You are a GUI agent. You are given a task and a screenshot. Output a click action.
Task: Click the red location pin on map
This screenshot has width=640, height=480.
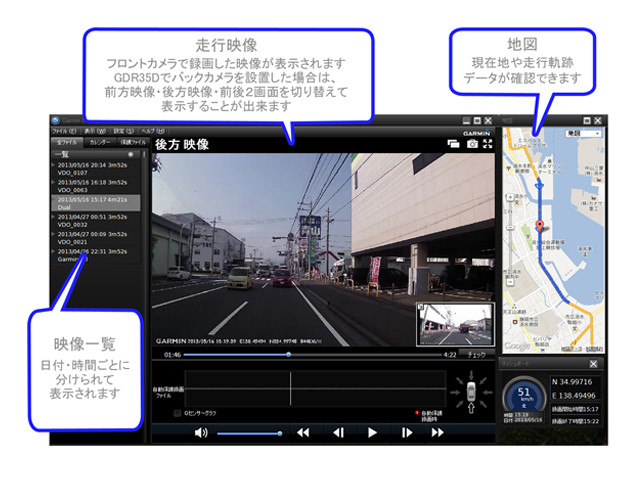coord(540,226)
